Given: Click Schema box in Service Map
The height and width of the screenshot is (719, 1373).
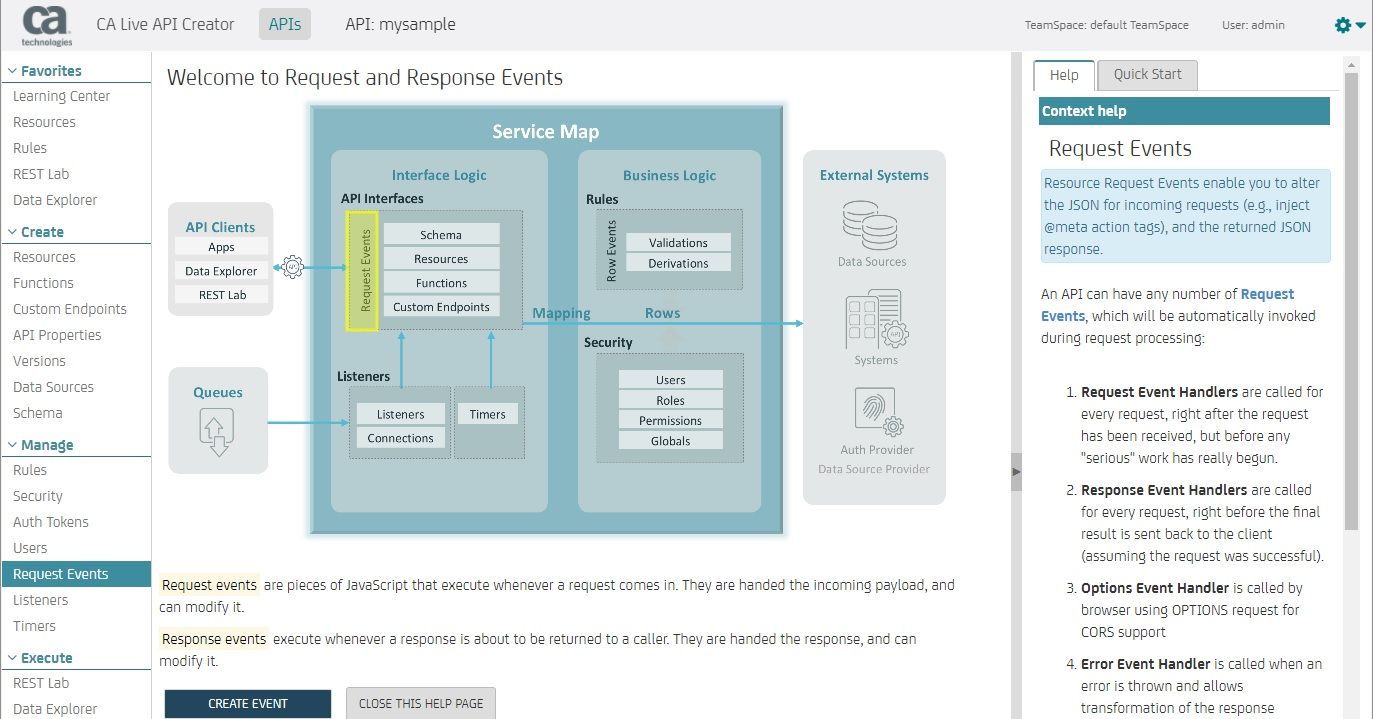Looking at the screenshot, I should coord(441,235).
